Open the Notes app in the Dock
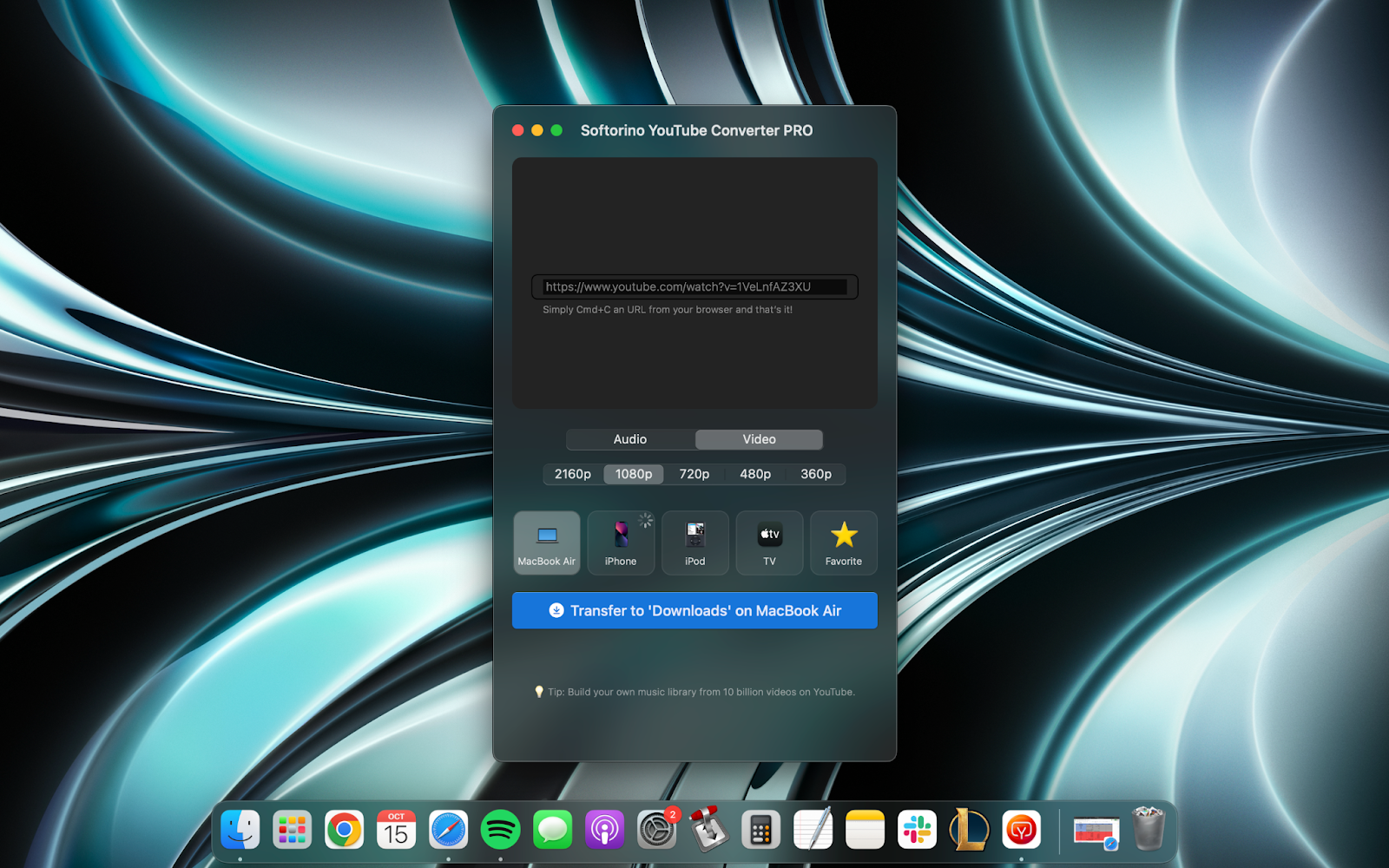The width and height of the screenshot is (1389, 868). point(866,831)
